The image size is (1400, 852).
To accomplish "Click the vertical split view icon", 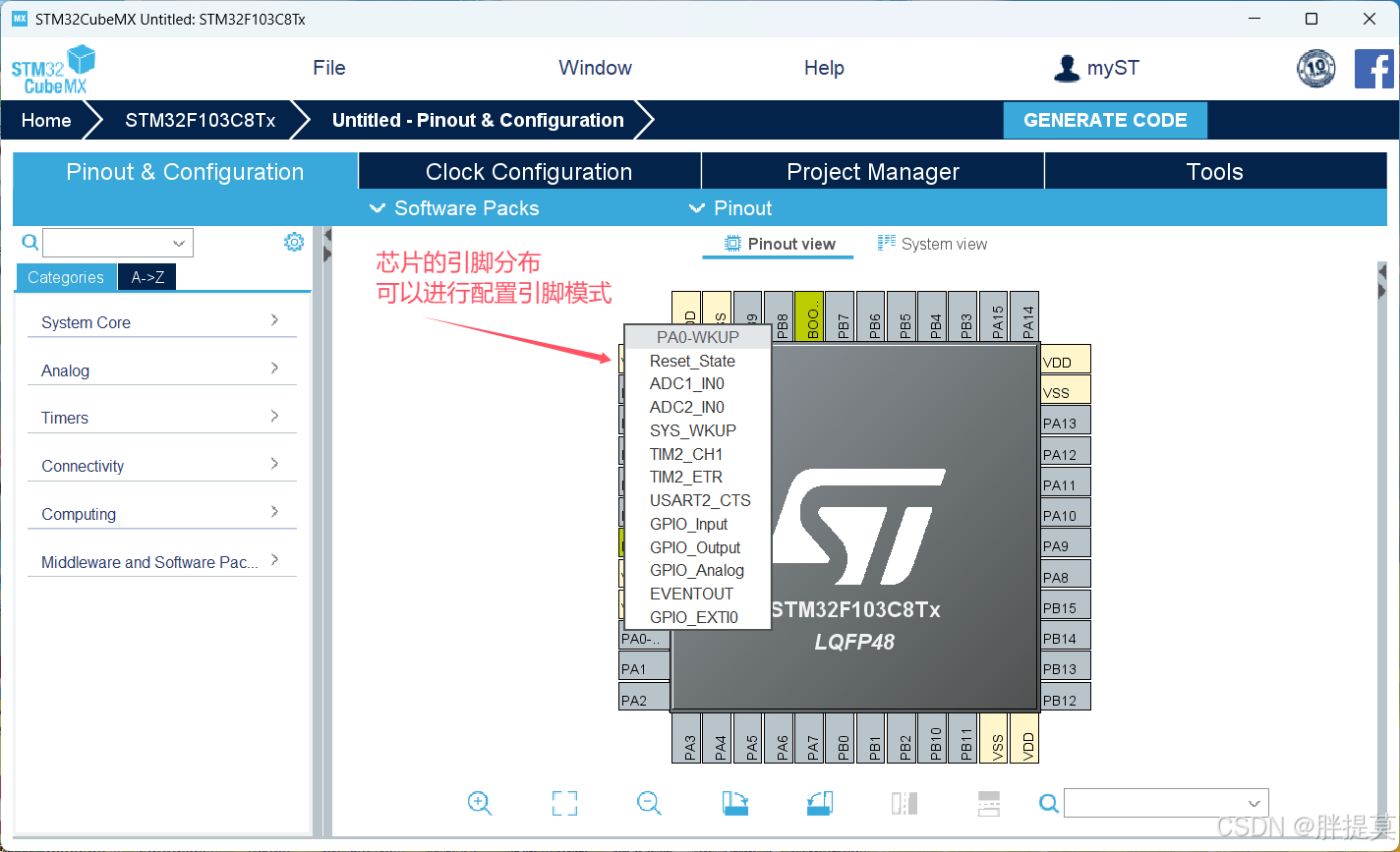I will tap(904, 803).
